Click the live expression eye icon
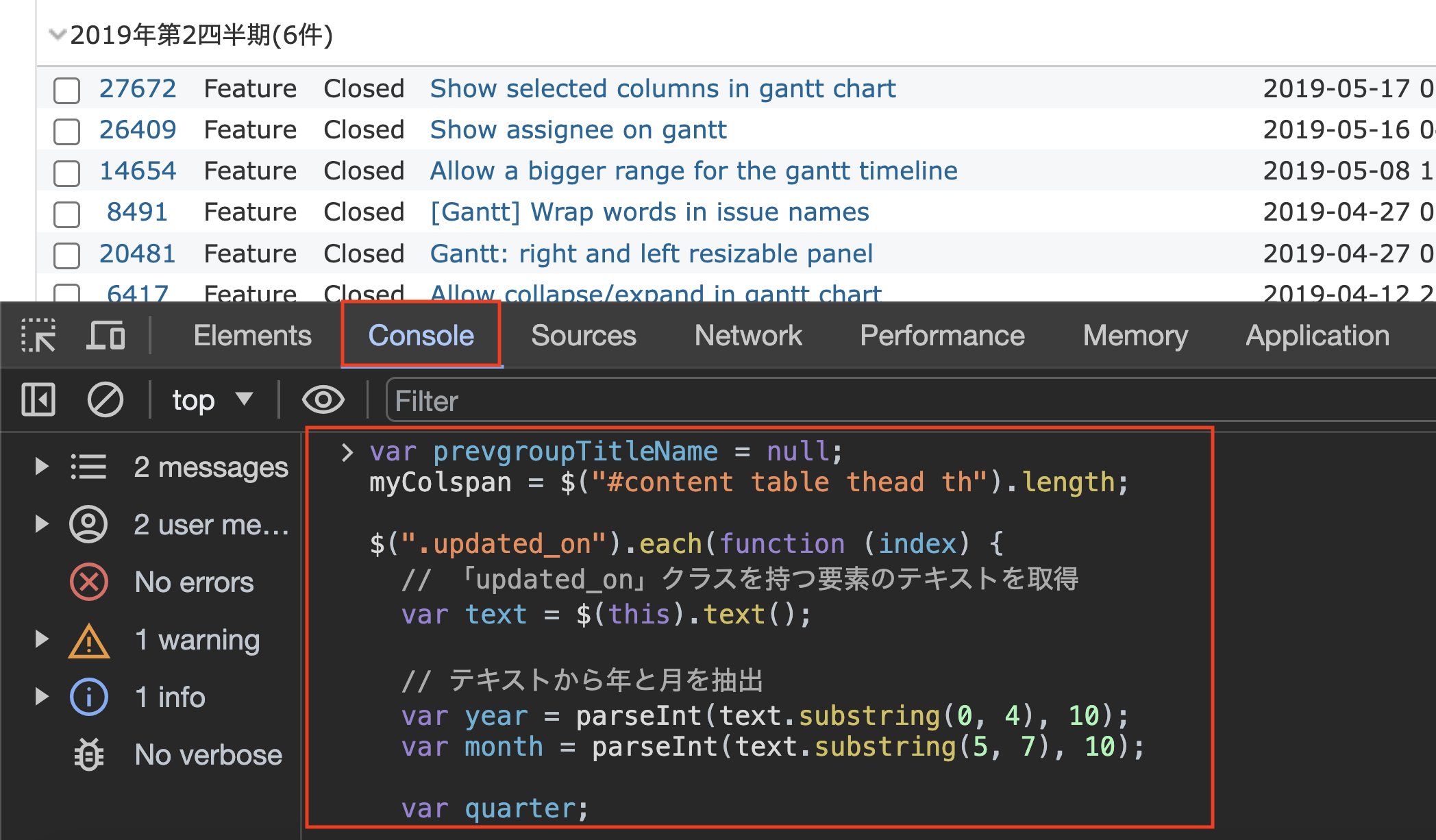This screenshot has width=1436, height=840. click(x=323, y=399)
